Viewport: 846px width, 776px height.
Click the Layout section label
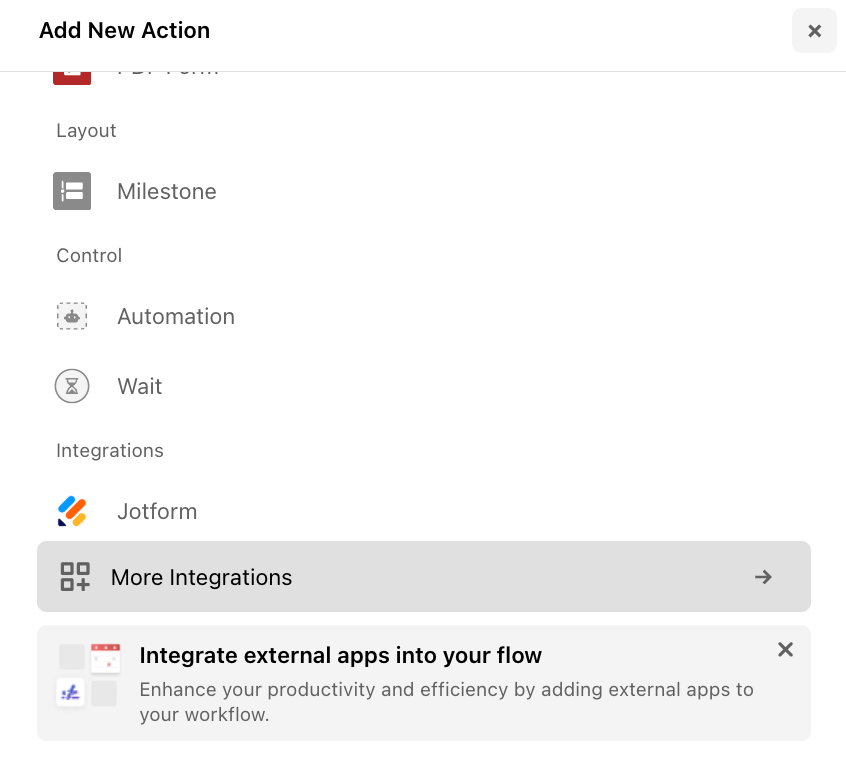[x=86, y=130]
